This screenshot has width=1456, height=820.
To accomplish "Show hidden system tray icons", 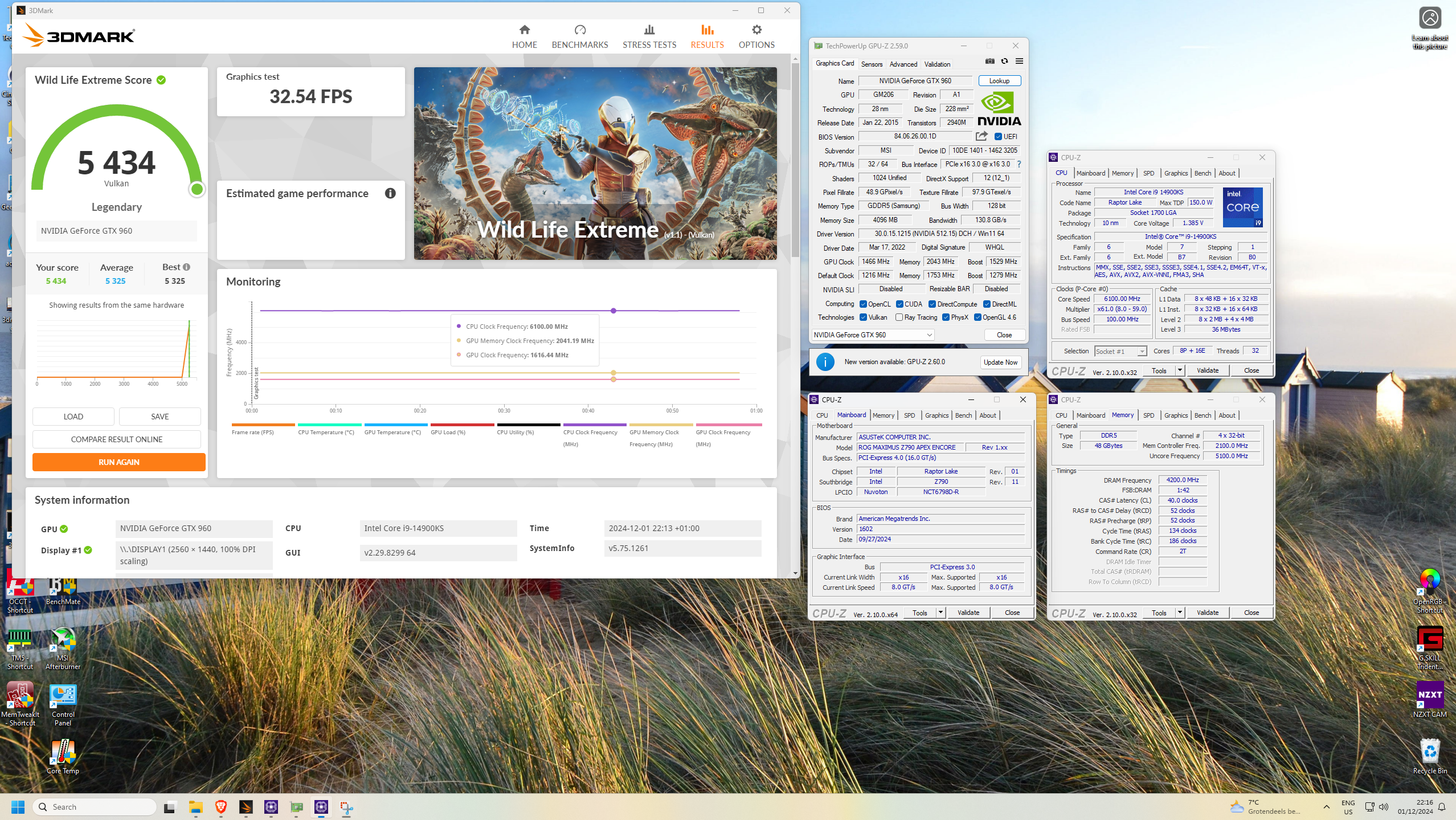I will coord(1326,807).
